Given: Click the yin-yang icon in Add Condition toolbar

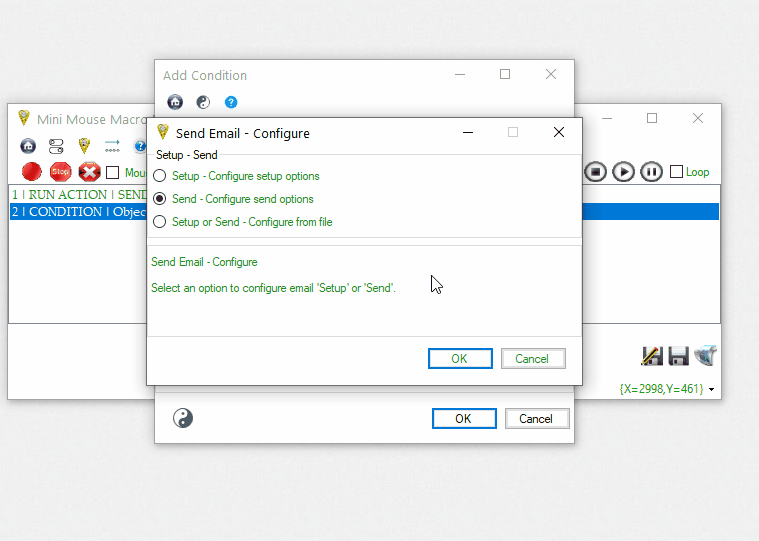Looking at the screenshot, I should click(x=203, y=102).
